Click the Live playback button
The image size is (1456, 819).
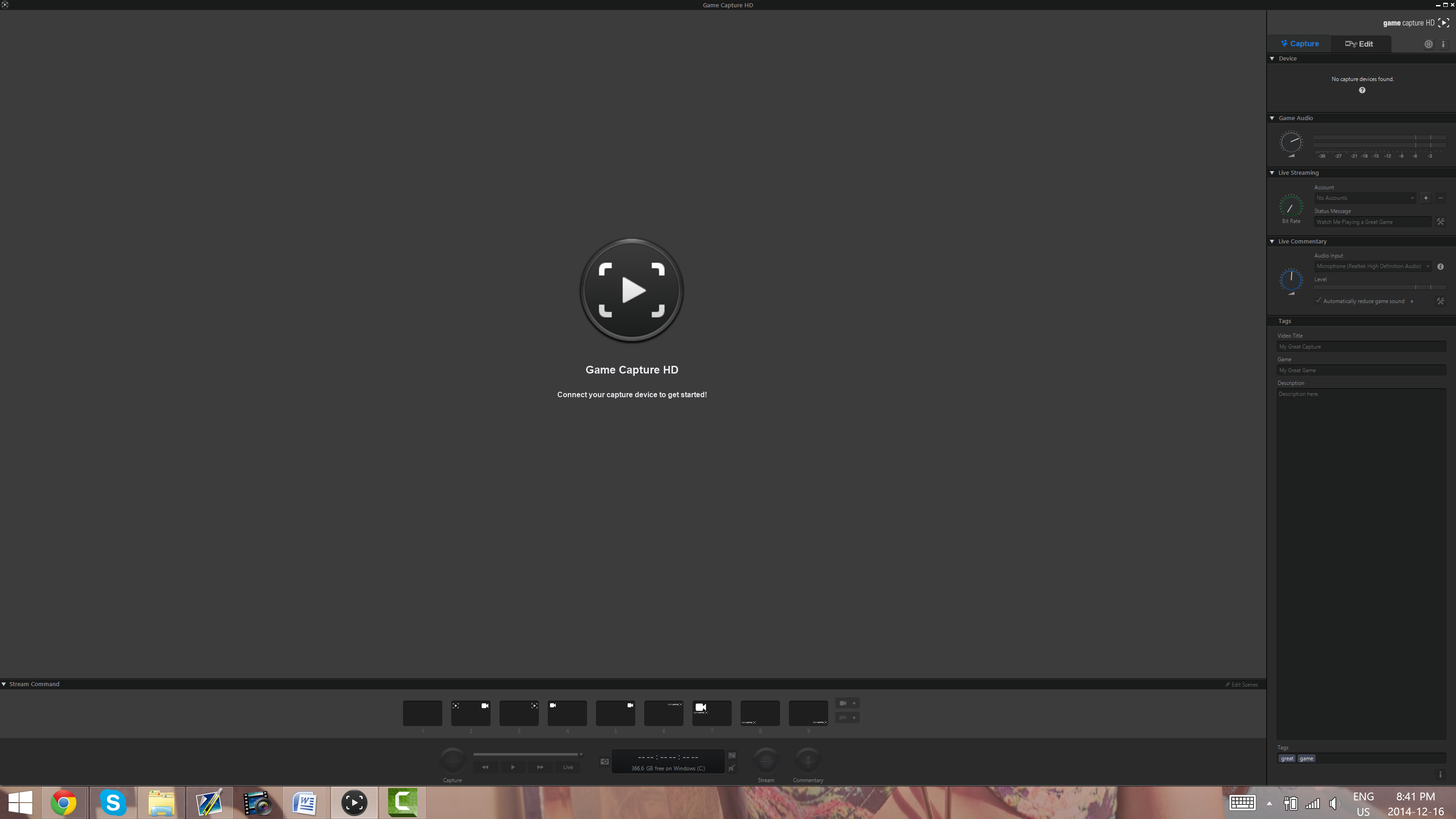click(567, 767)
